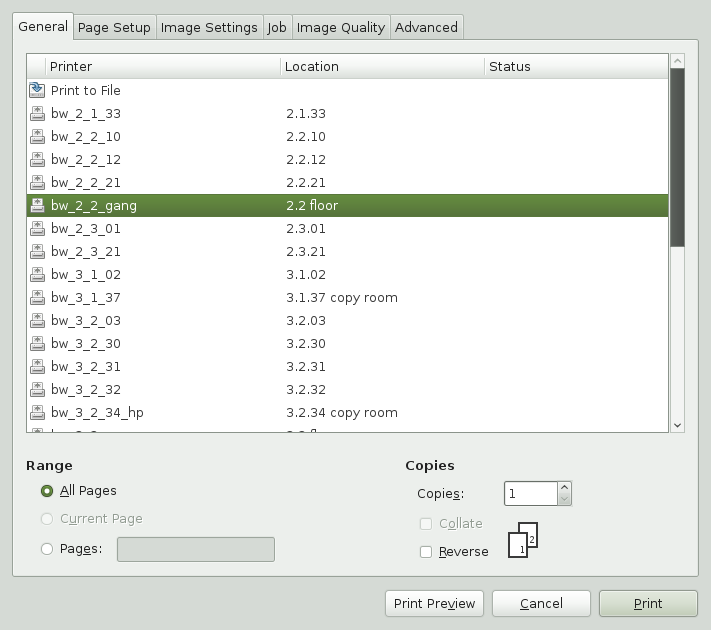Select printer bw_2_2_10

coord(347,137)
